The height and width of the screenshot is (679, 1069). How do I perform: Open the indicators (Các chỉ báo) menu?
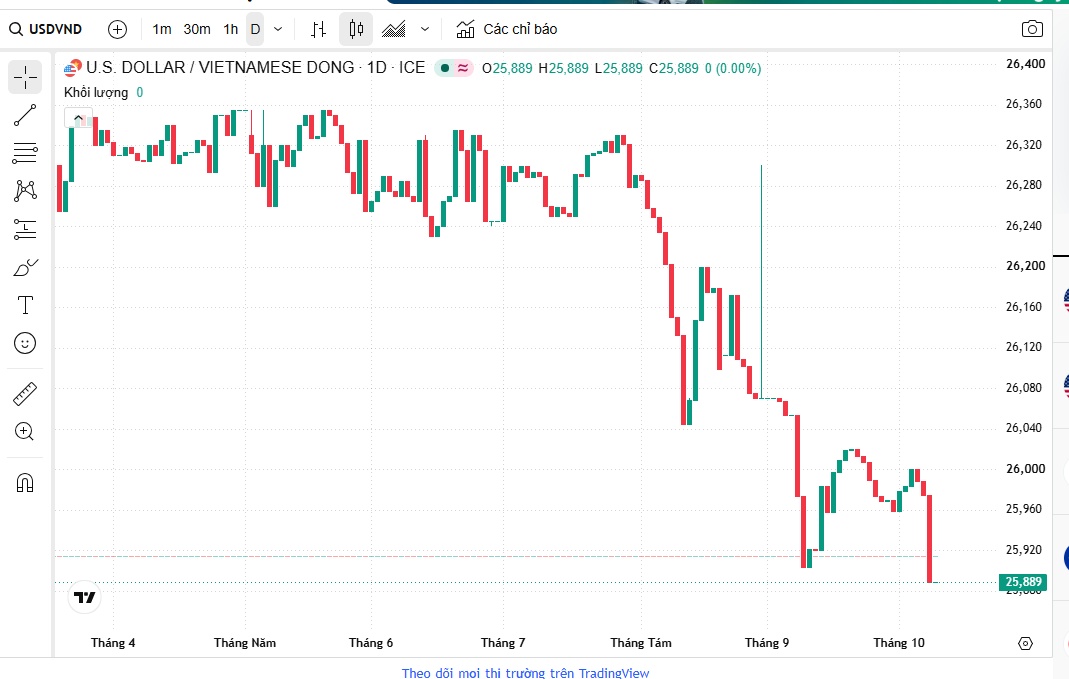[507, 29]
